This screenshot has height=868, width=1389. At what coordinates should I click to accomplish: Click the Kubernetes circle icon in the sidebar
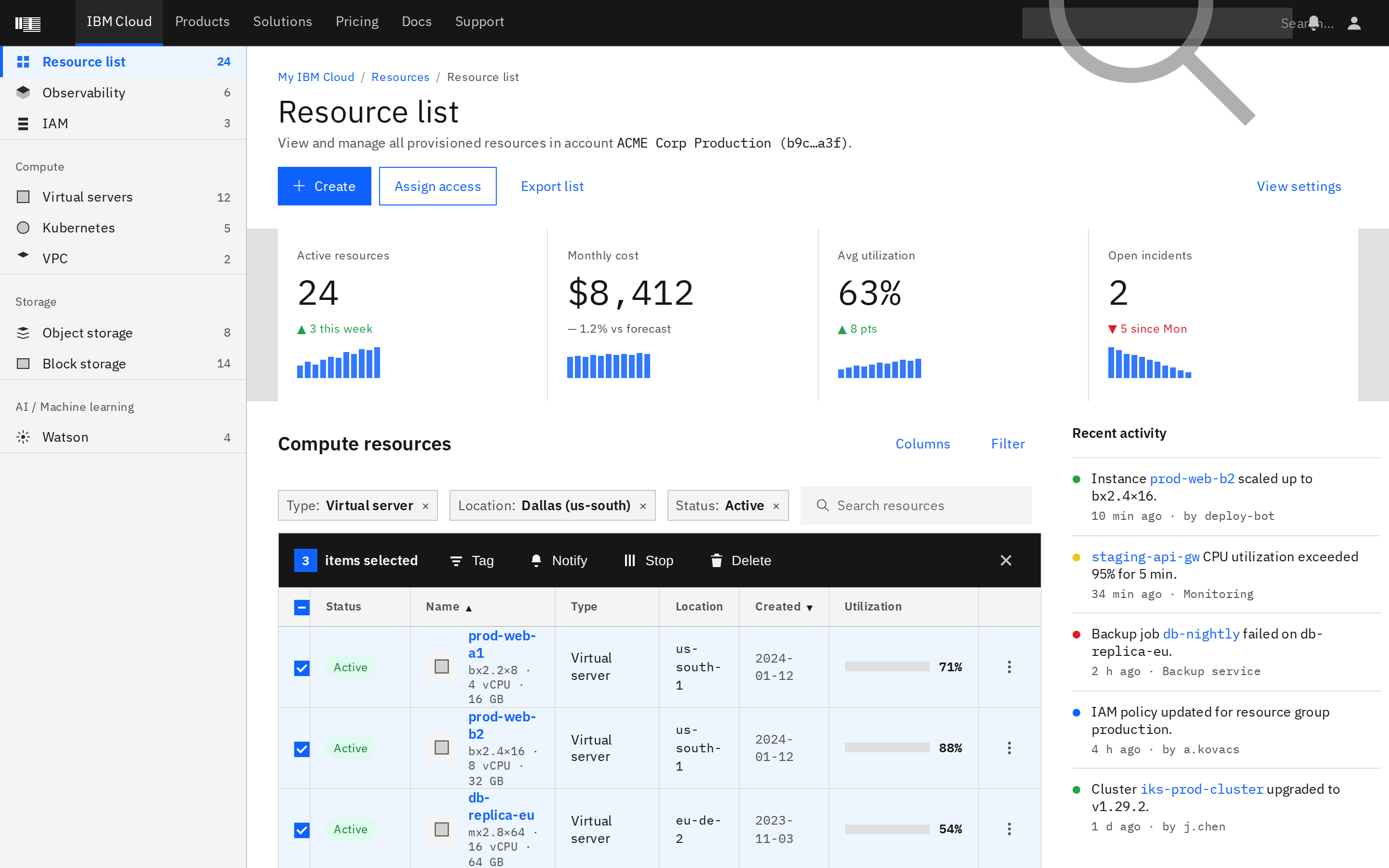23,228
